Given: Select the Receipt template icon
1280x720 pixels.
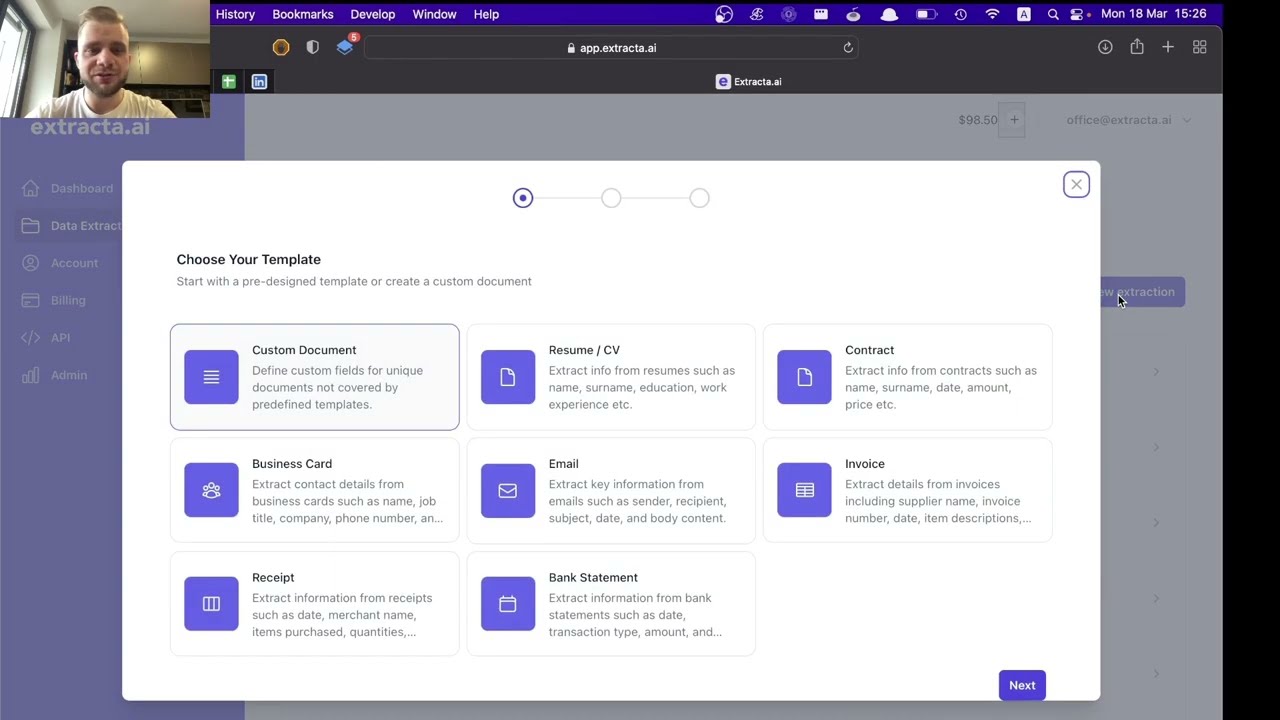Looking at the screenshot, I should pyautogui.click(x=211, y=604).
